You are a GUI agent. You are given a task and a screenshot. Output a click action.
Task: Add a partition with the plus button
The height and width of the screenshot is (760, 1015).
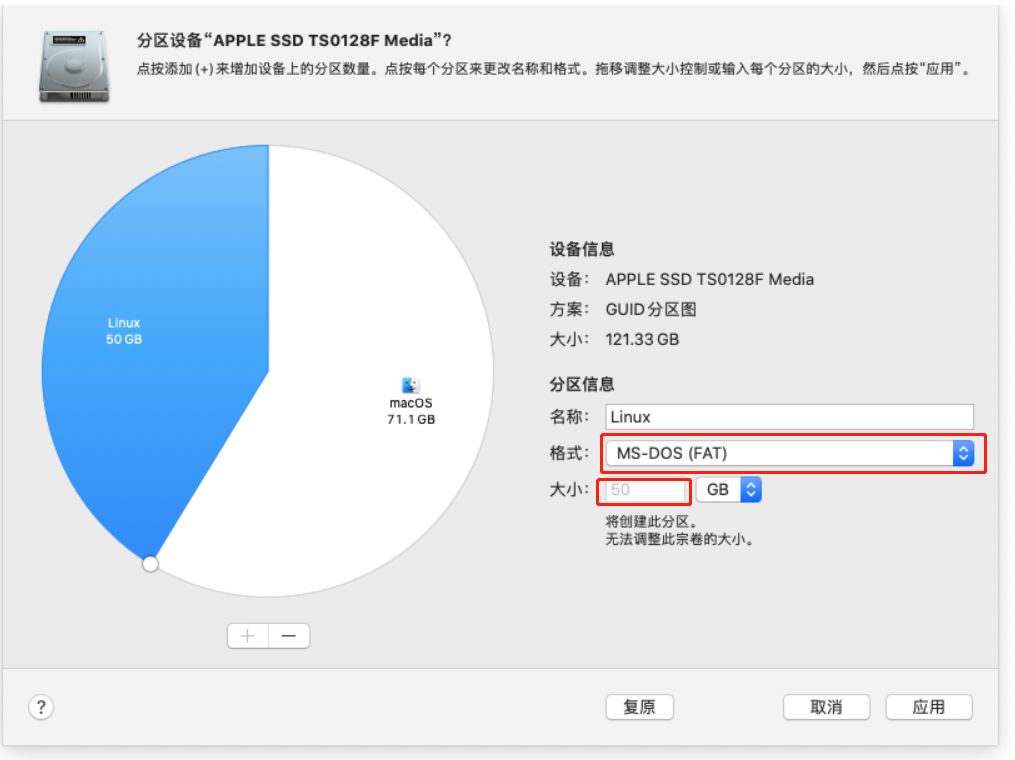(x=248, y=636)
